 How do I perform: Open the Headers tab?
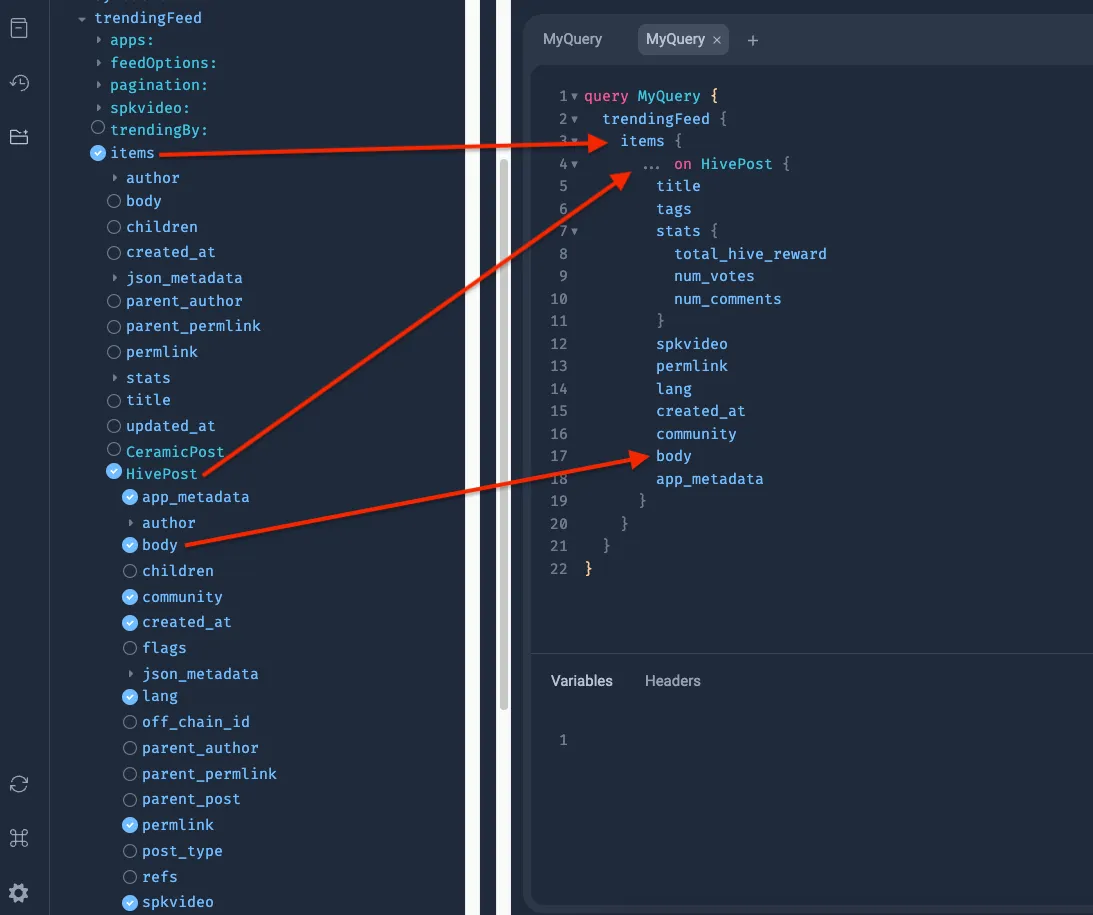(673, 681)
